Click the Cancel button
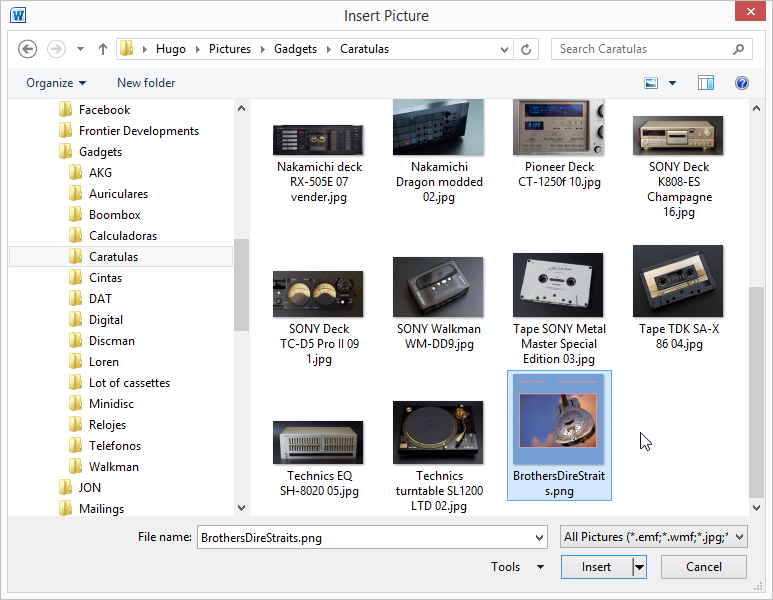Viewport: 773px width, 600px height. click(x=703, y=567)
